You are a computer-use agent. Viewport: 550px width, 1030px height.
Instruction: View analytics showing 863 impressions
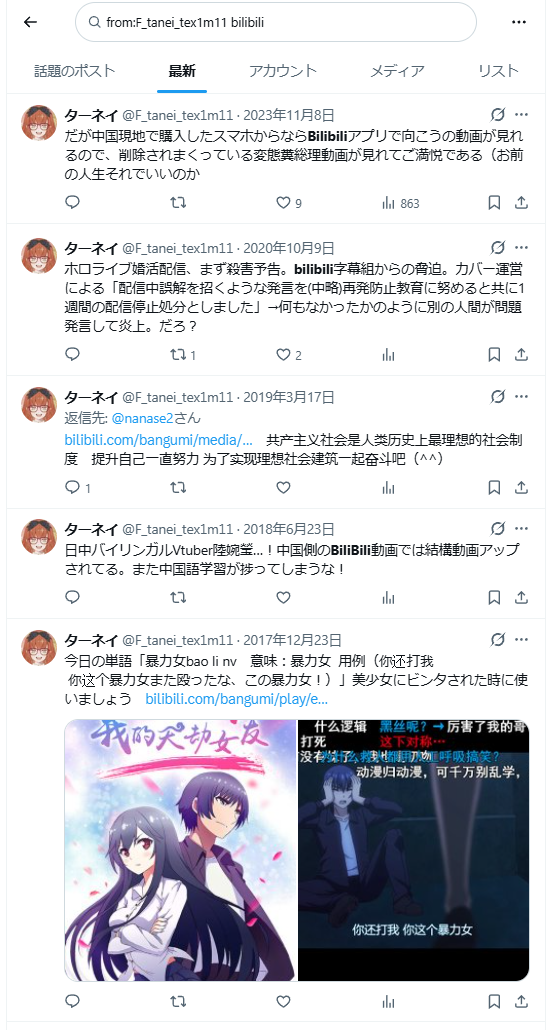point(400,203)
